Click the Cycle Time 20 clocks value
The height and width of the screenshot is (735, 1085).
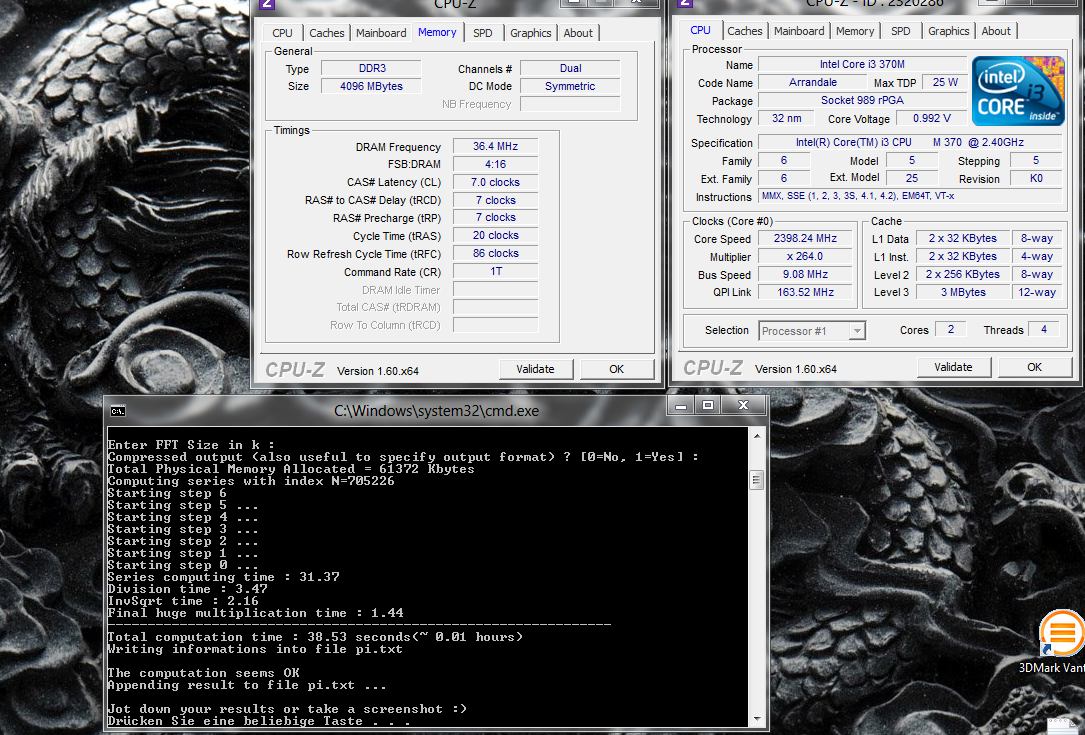pos(495,235)
